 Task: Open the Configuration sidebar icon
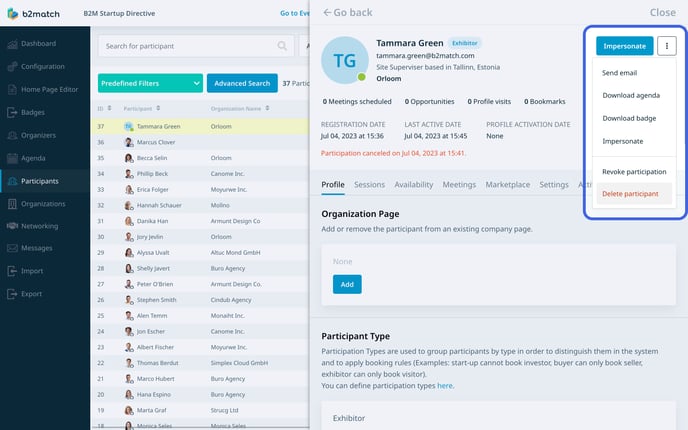[x=12, y=67]
